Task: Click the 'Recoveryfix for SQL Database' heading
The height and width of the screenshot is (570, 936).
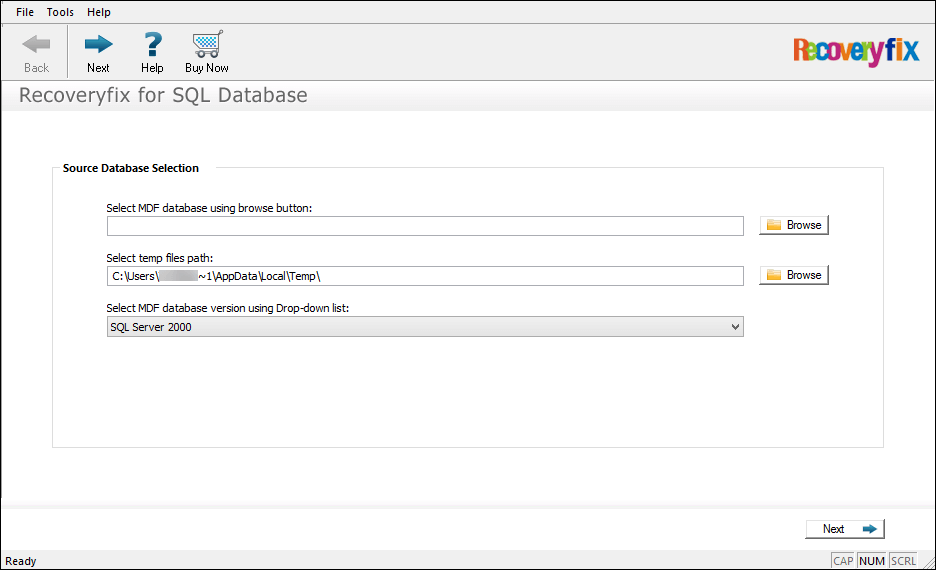Action: [163, 95]
